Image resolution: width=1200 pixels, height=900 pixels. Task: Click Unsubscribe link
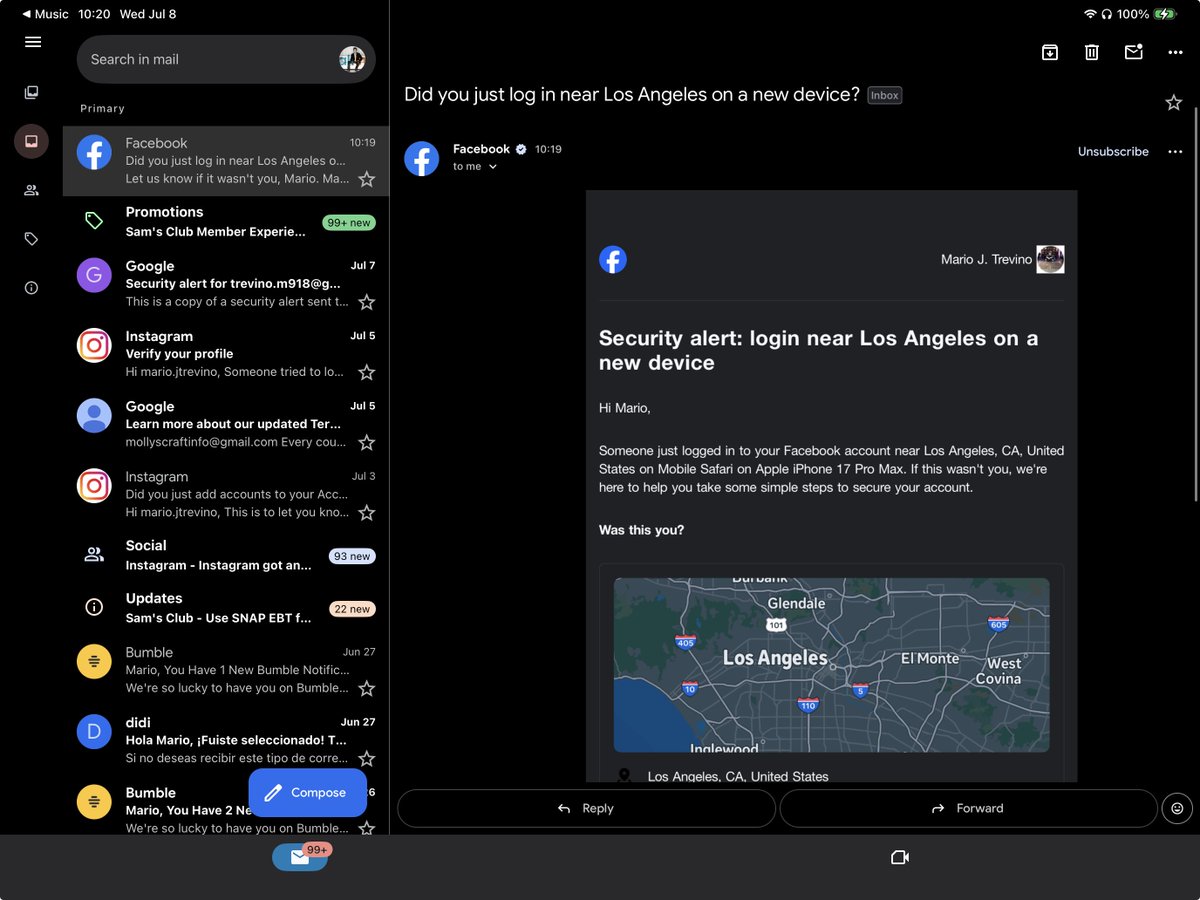pos(1113,152)
